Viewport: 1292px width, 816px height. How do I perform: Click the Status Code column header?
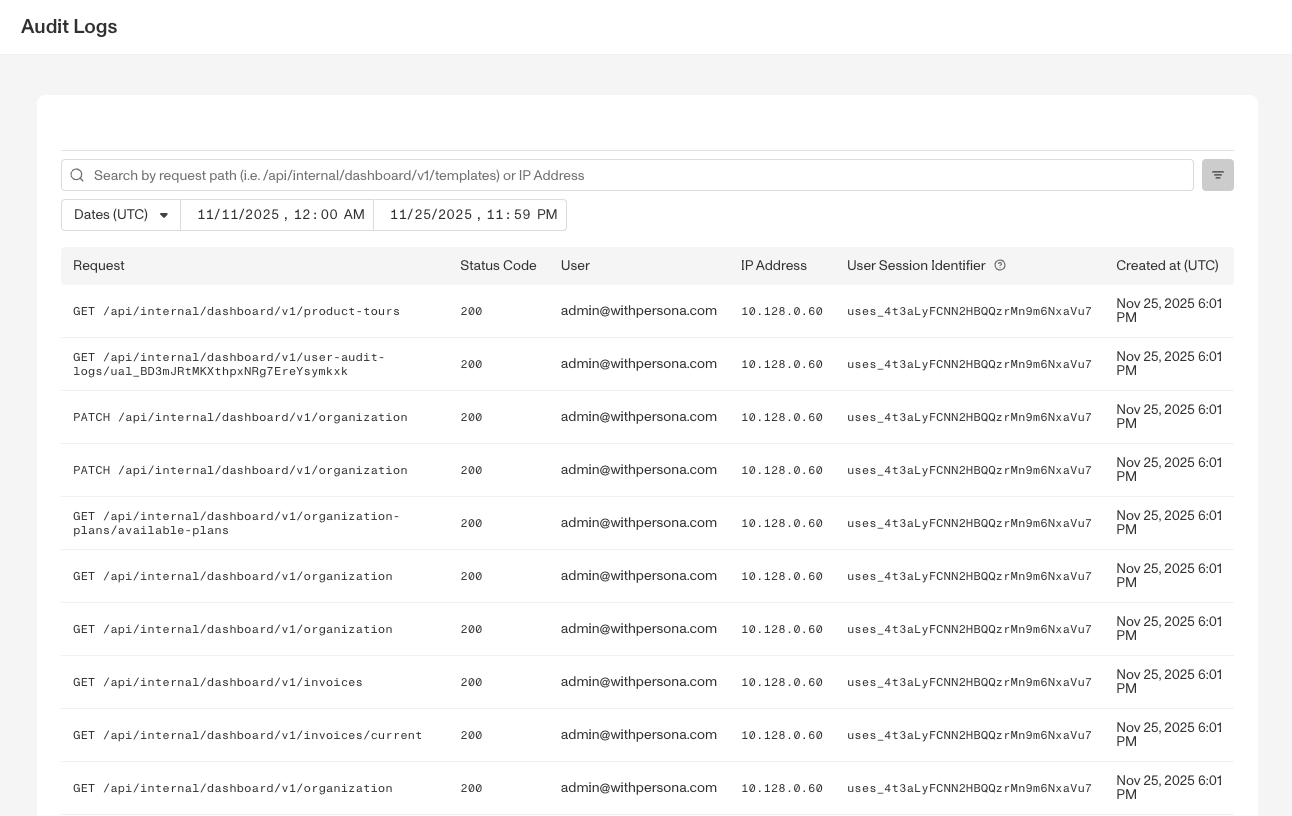click(x=498, y=265)
